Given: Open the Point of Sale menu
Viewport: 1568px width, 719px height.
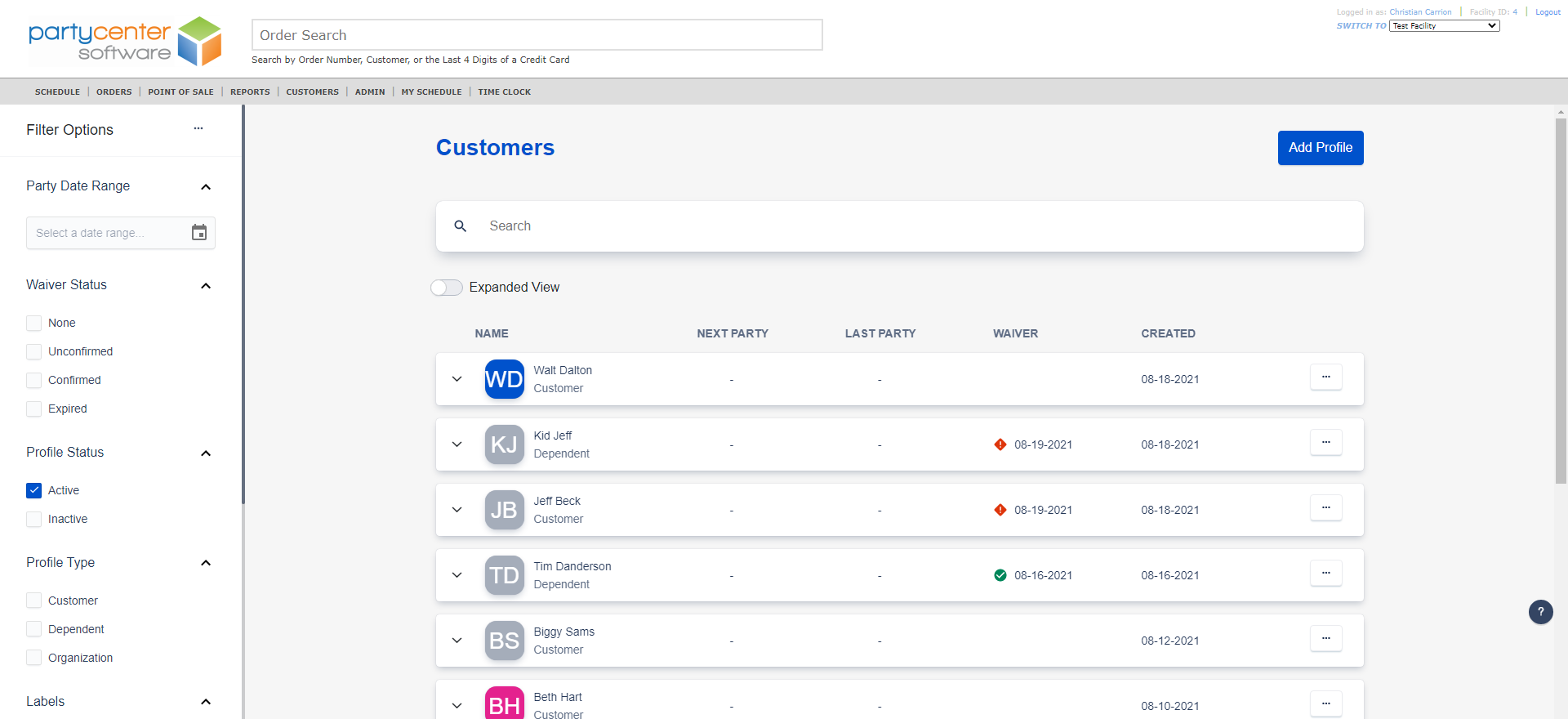Looking at the screenshot, I should [x=180, y=92].
